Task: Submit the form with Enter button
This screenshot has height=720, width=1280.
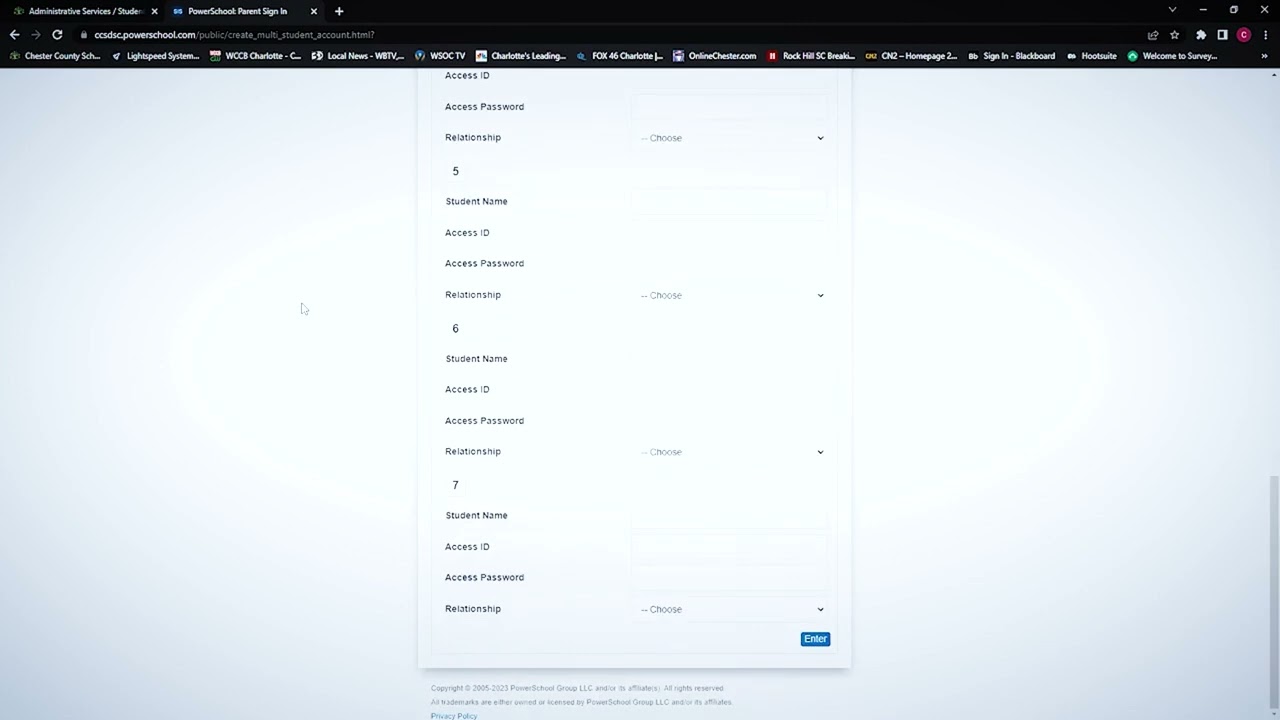Action: point(815,639)
